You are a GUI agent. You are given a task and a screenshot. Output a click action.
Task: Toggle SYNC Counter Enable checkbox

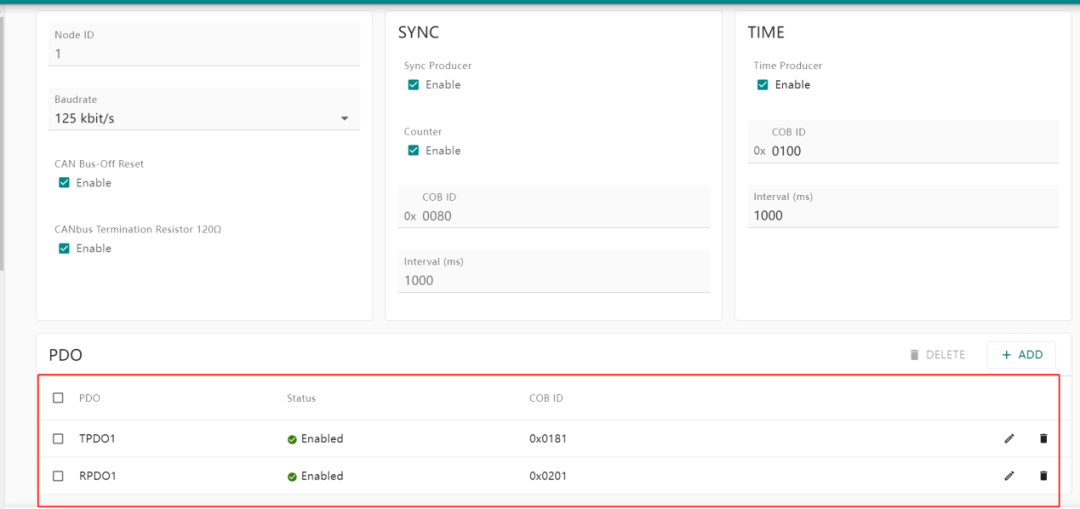pyautogui.click(x=413, y=150)
